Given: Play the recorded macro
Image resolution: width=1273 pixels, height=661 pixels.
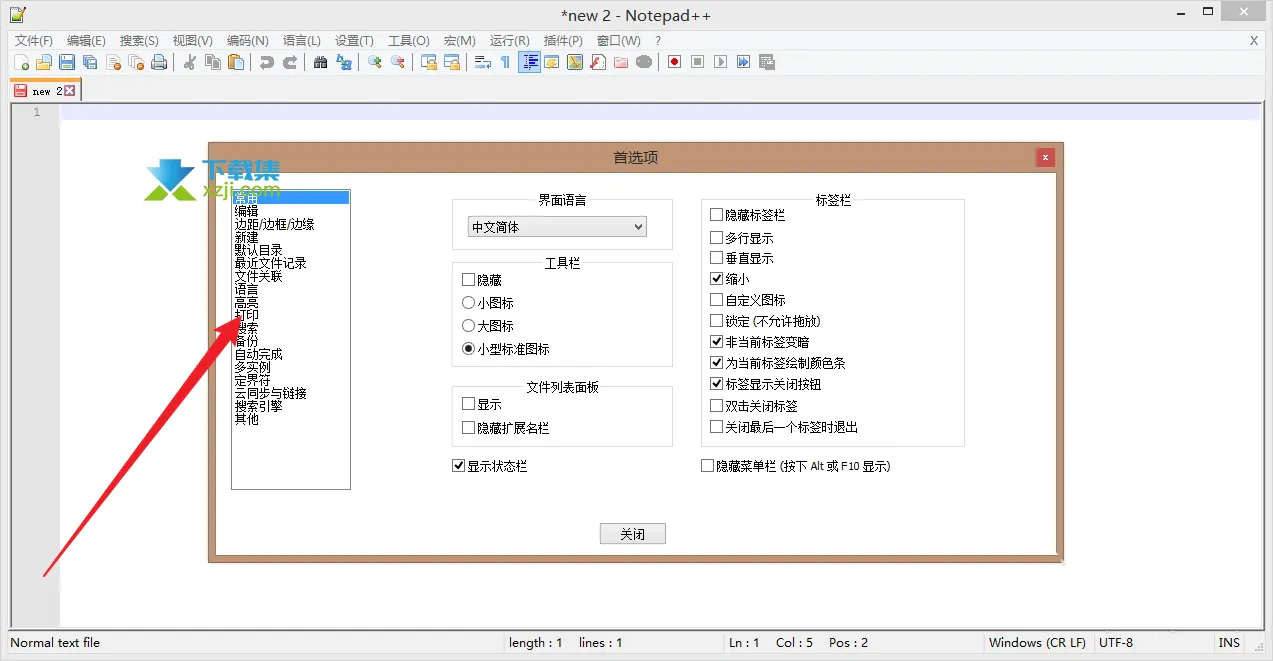Looking at the screenshot, I should click(x=720, y=62).
